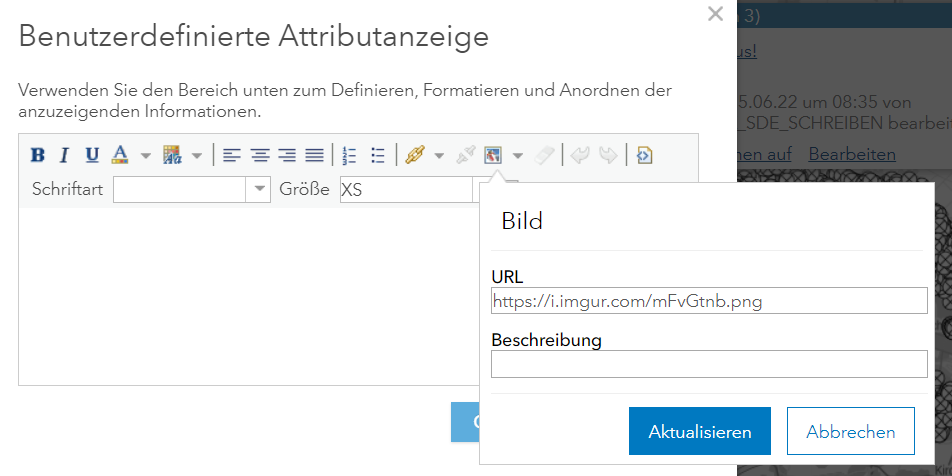
Task: Toggle underline formatting
Action: 92,155
